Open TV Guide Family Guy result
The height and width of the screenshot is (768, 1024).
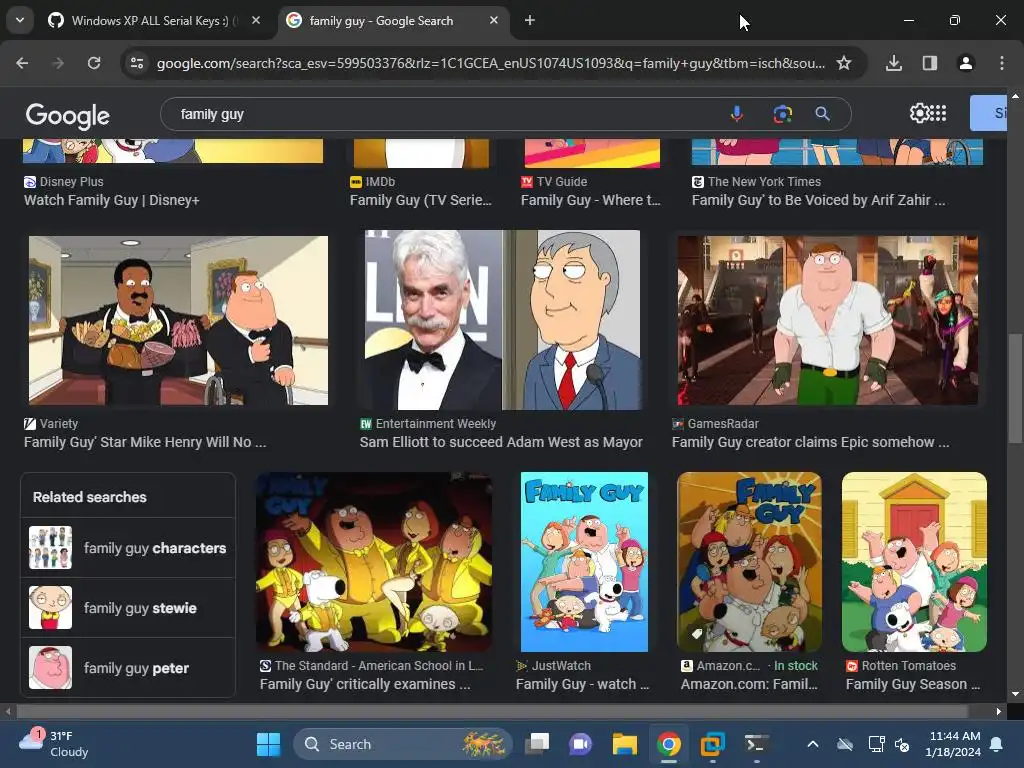[590, 200]
